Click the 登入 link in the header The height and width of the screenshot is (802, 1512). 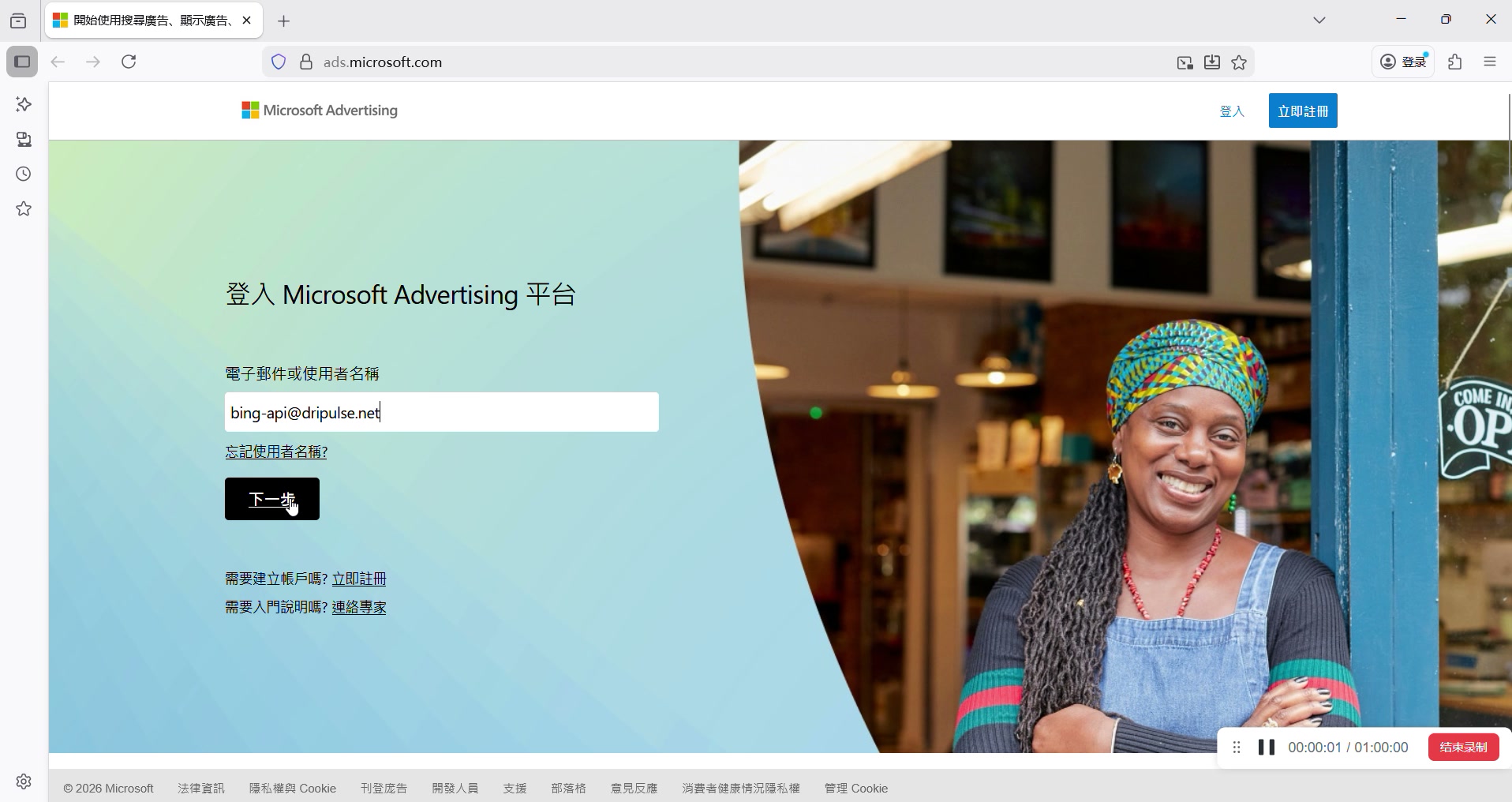click(1232, 111)
